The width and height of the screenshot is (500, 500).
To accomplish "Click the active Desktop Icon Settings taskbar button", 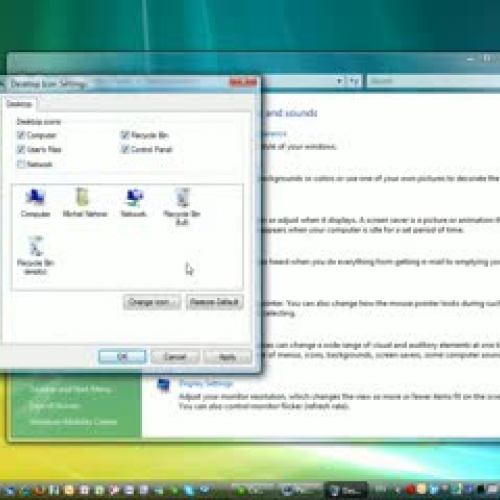I will [x=346, y=491].
